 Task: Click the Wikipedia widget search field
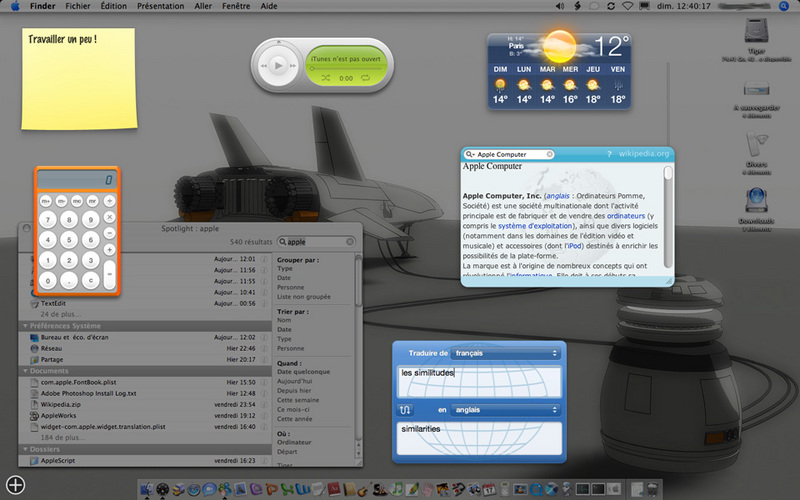[x=509, y=154]
